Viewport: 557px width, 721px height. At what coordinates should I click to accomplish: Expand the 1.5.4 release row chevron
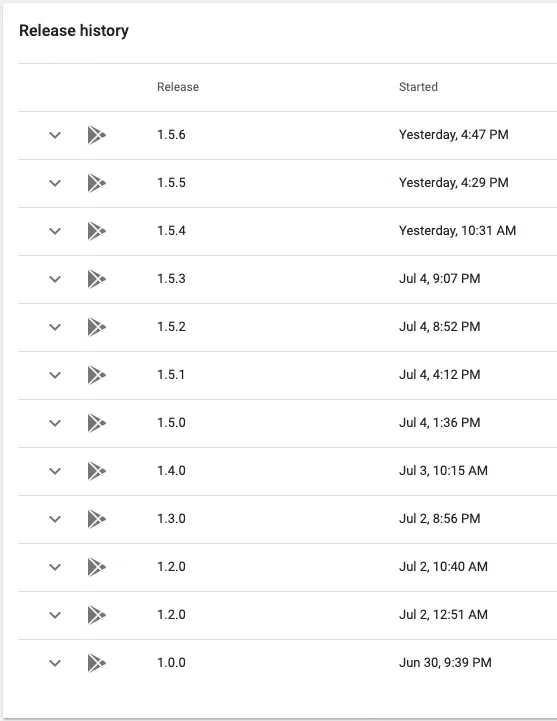55,231
